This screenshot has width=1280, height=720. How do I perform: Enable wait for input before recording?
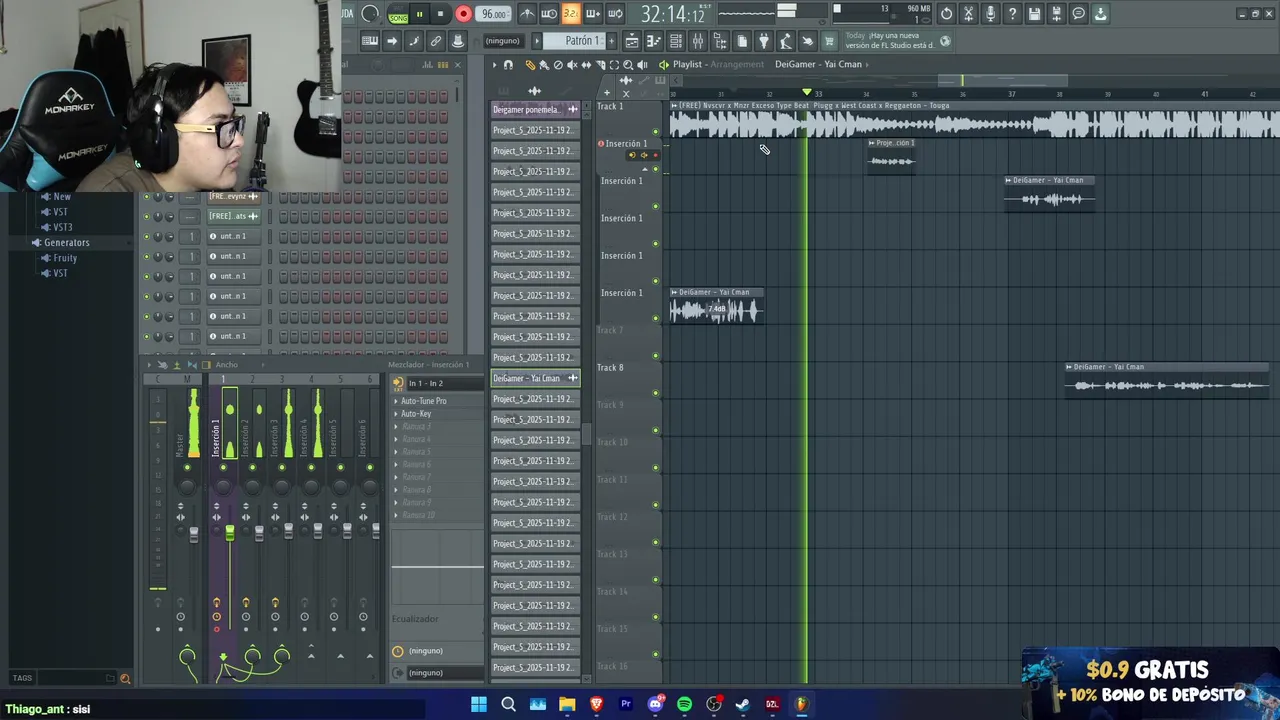[549, 14]
